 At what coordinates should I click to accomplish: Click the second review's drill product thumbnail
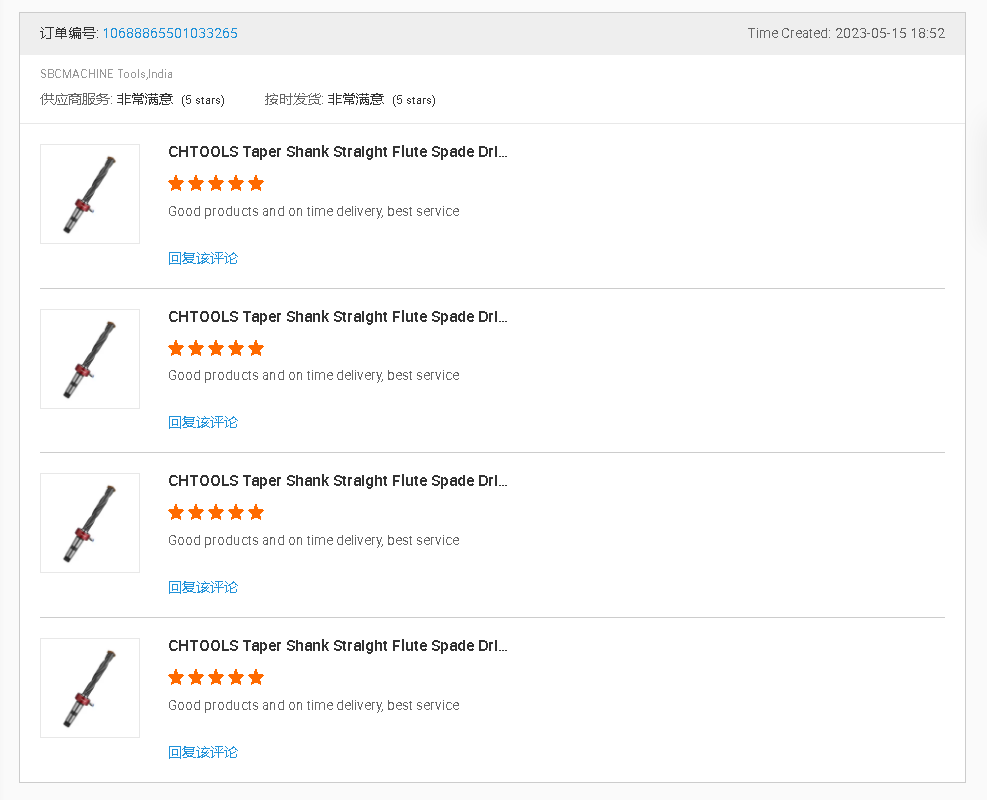point(90,359)
